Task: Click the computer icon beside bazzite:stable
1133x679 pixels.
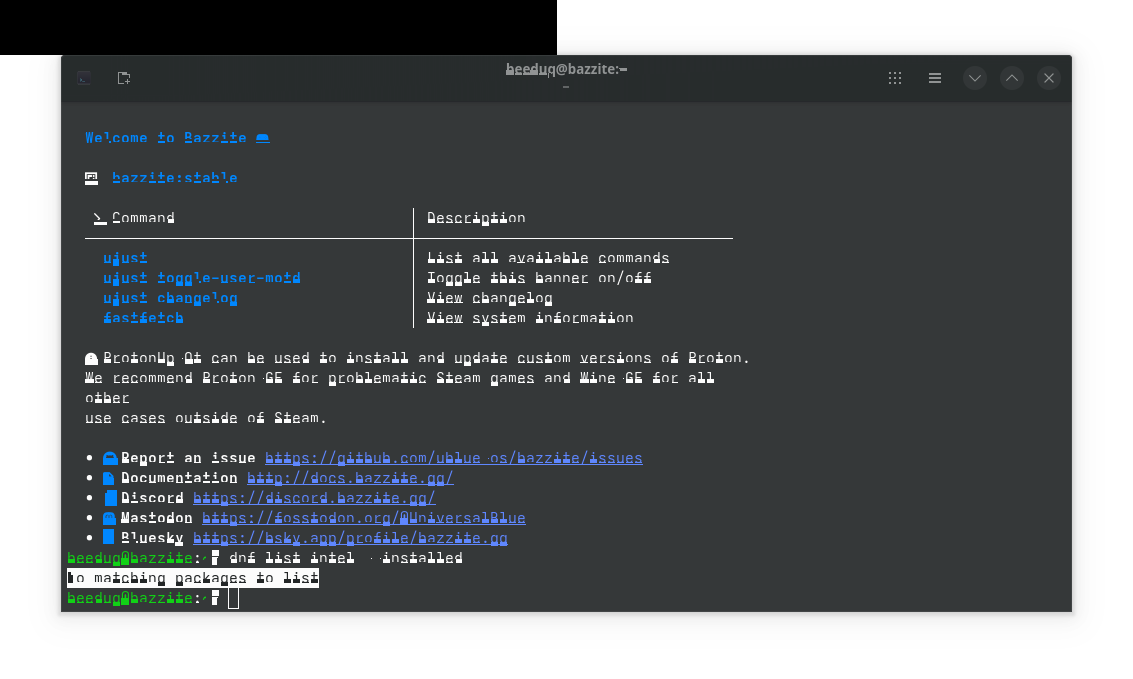Action: click(91, 177)
